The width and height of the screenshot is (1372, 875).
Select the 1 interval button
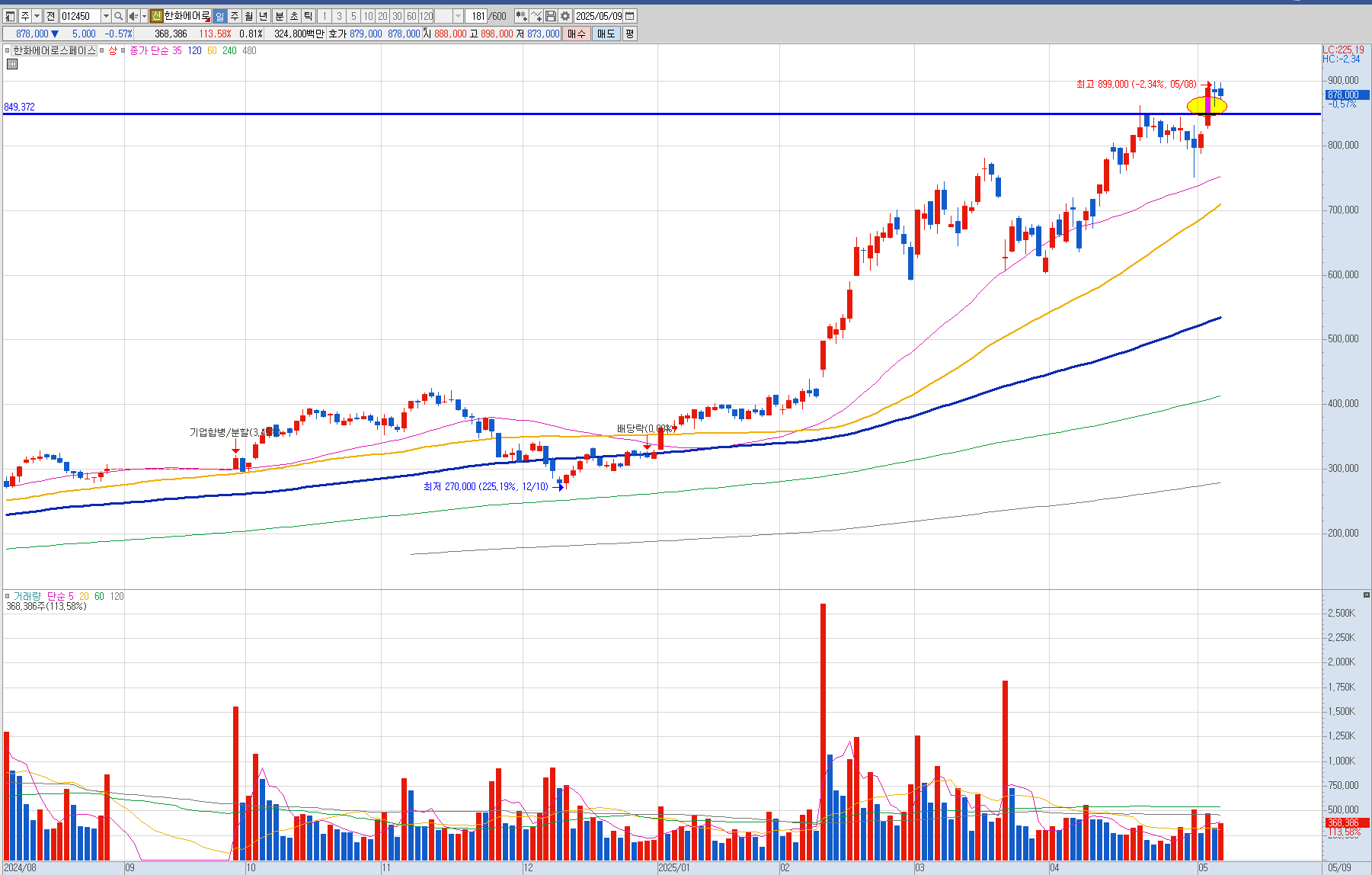point(325,16)
